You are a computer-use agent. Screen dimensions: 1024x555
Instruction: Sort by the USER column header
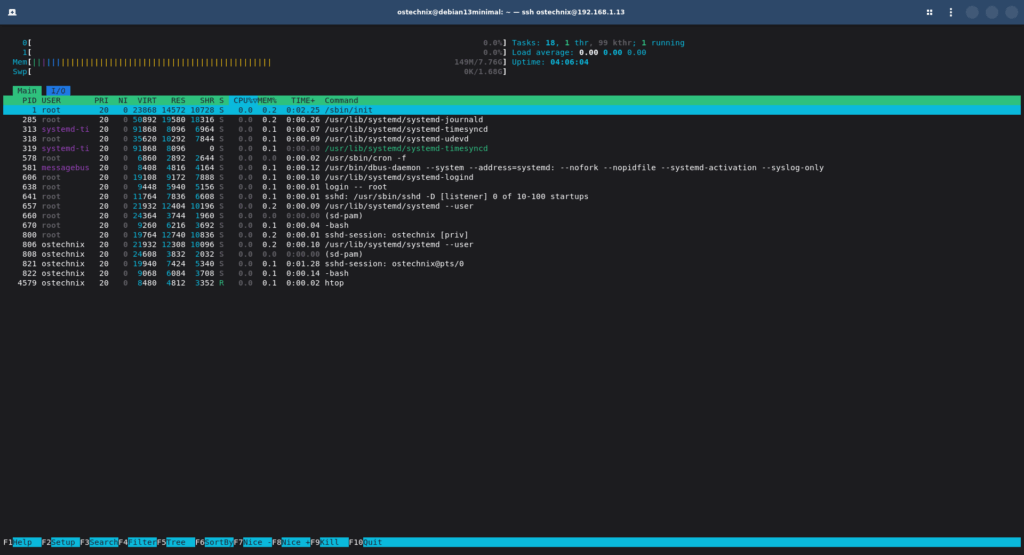[51, 101]
